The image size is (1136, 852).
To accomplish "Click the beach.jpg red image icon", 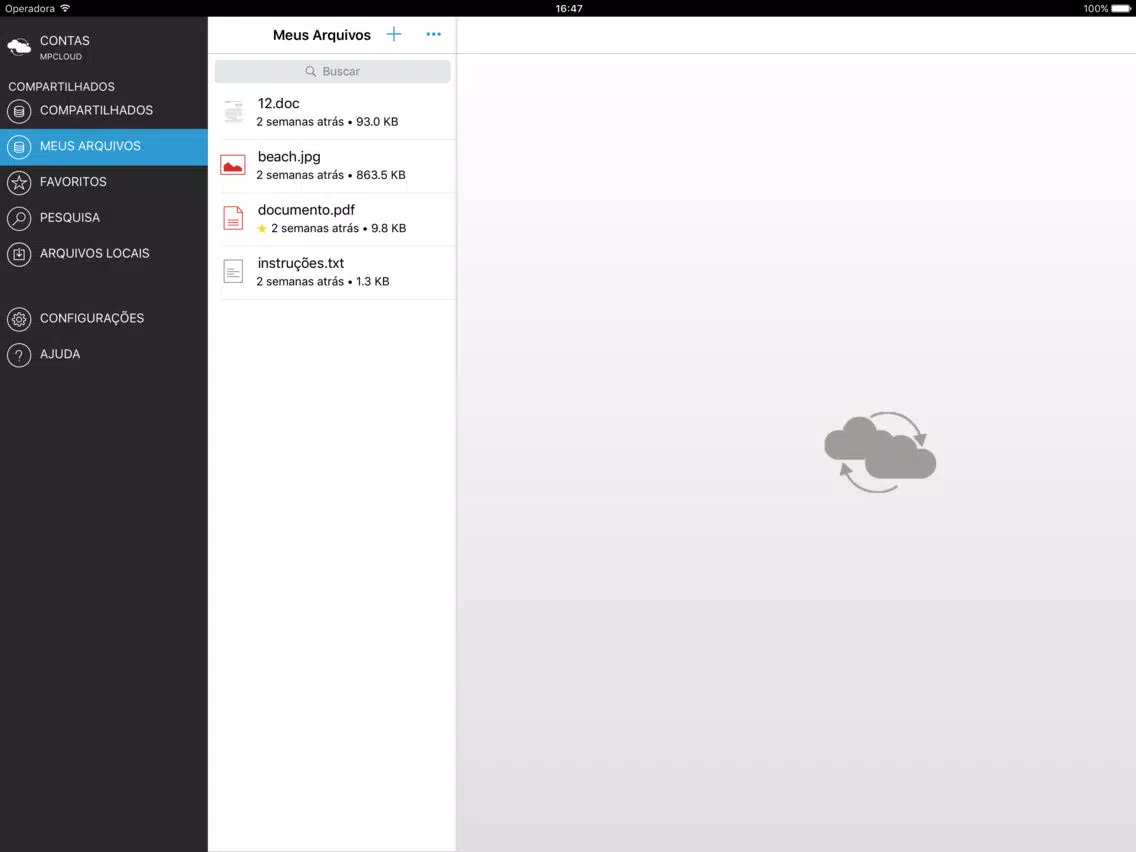I will (233, 165).
